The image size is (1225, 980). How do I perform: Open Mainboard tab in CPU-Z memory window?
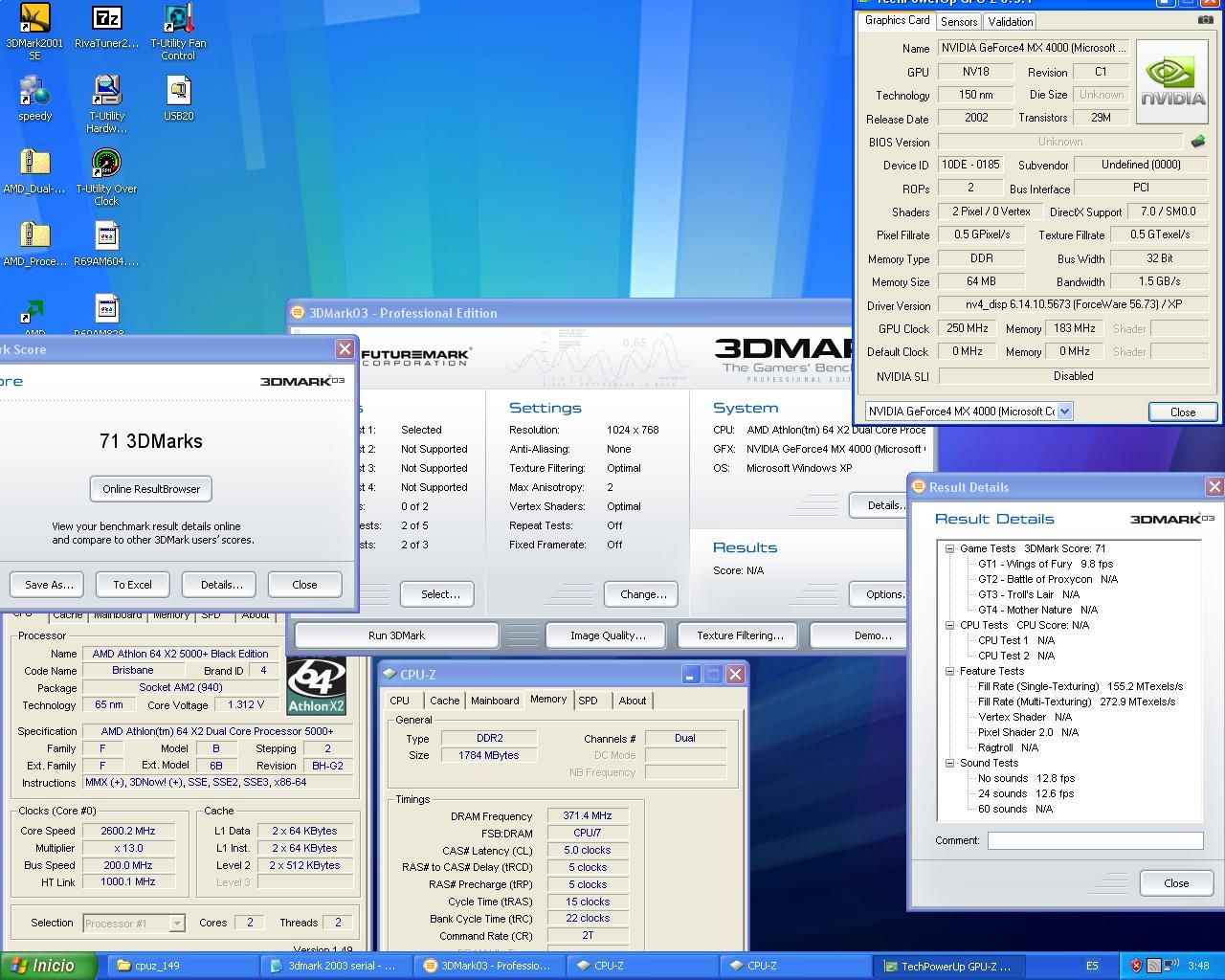[495, 701]
